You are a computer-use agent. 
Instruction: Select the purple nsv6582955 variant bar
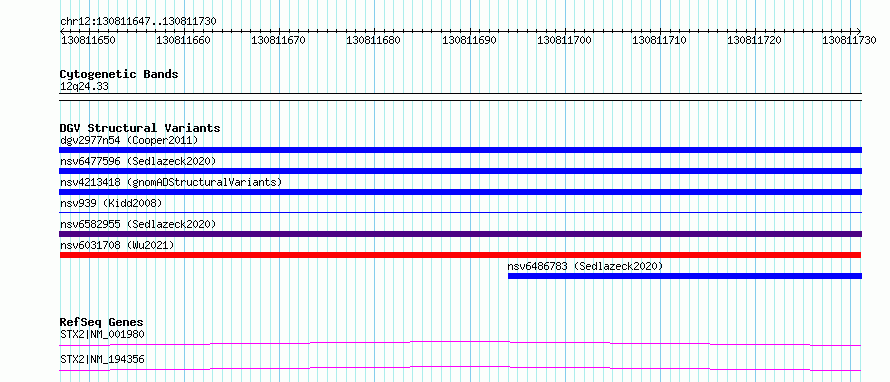460,234
